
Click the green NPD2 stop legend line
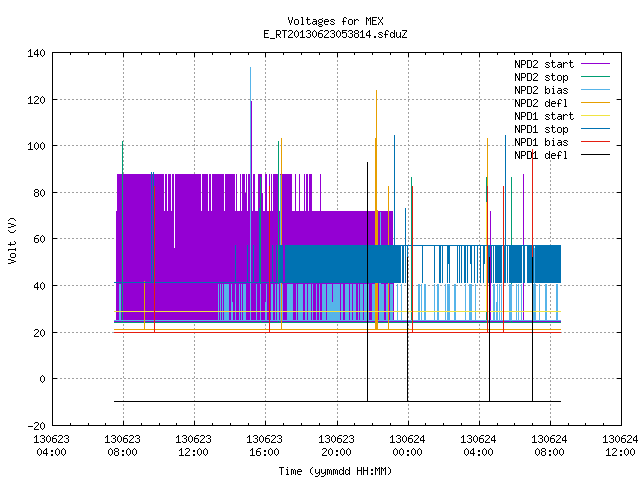[x=595, y=77]
